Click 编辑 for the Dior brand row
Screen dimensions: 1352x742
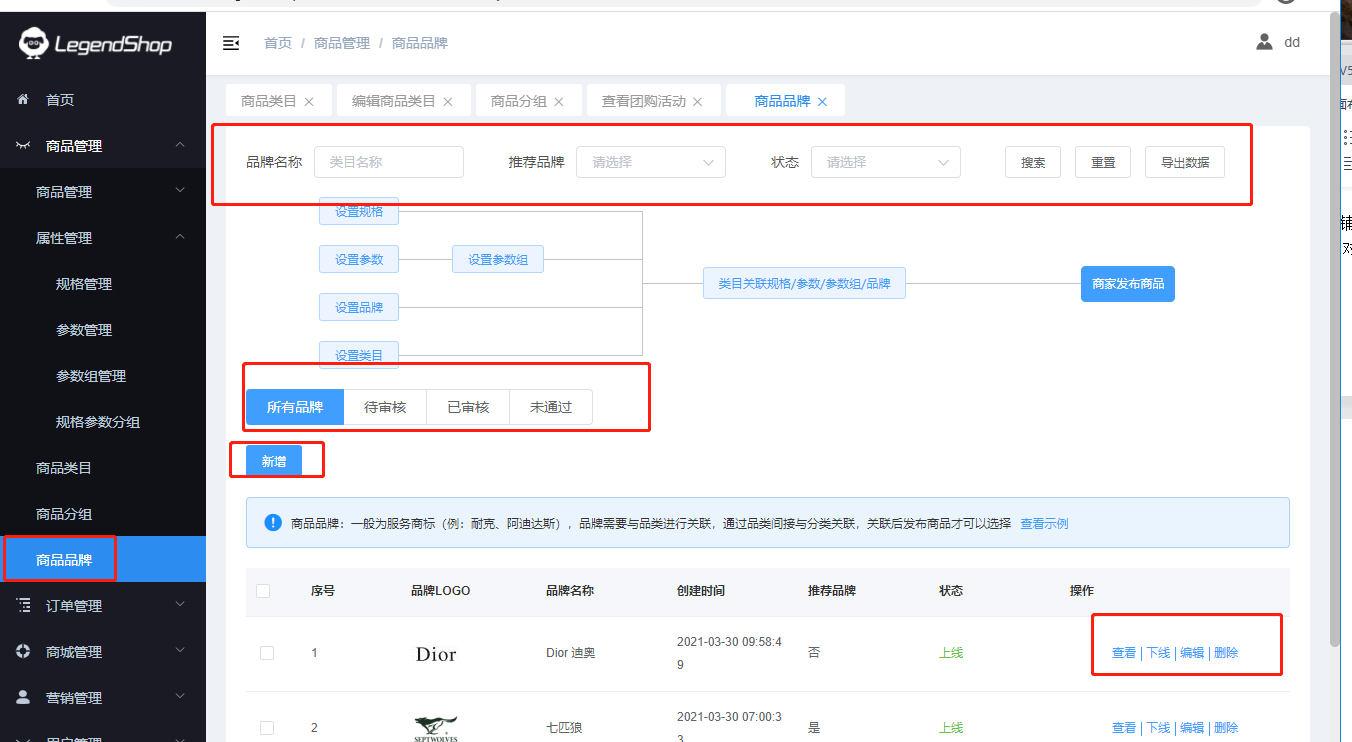pos(1192,653)
